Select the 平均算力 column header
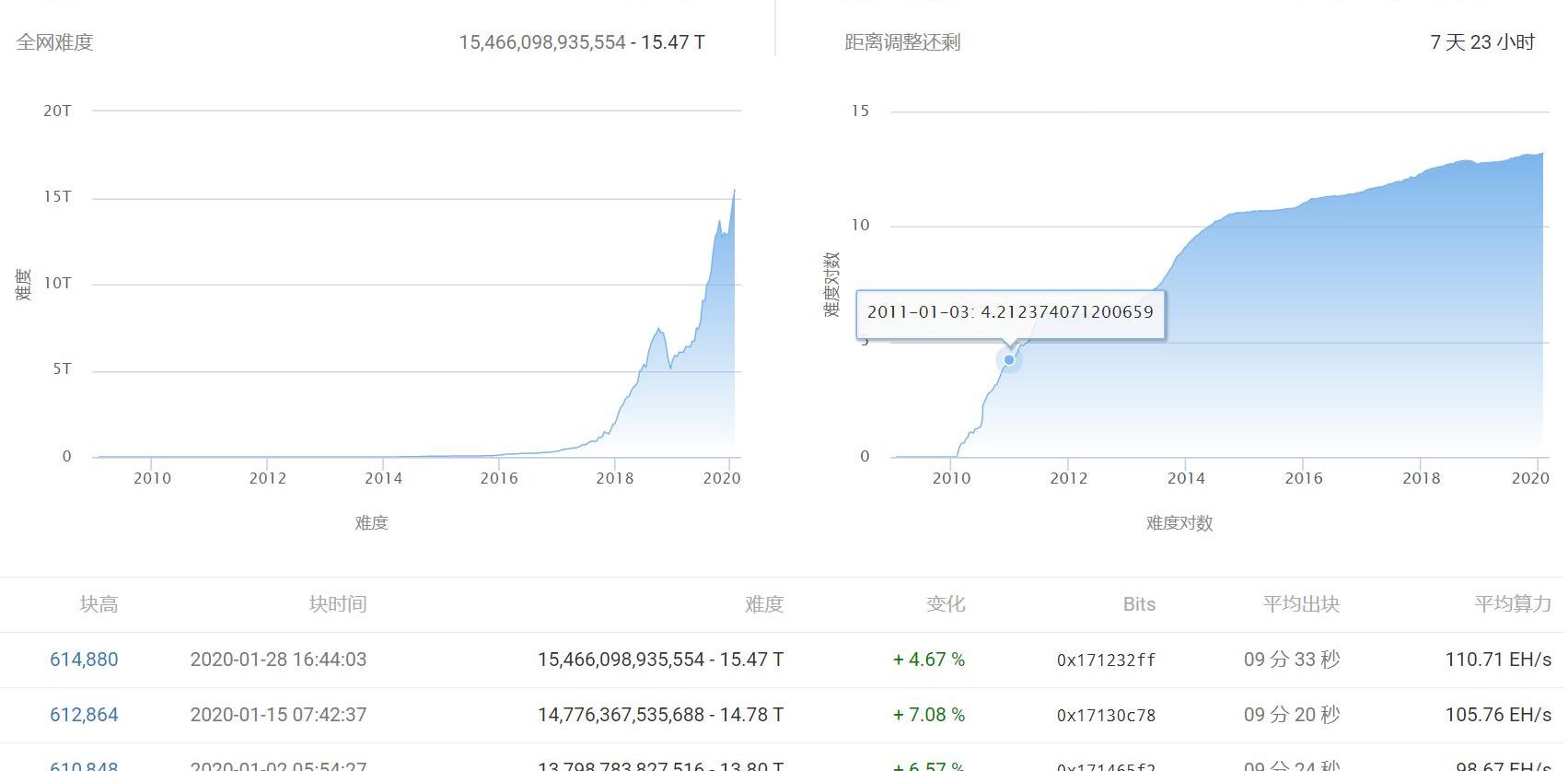The image size is (1568, 771). click(1512, 604)
